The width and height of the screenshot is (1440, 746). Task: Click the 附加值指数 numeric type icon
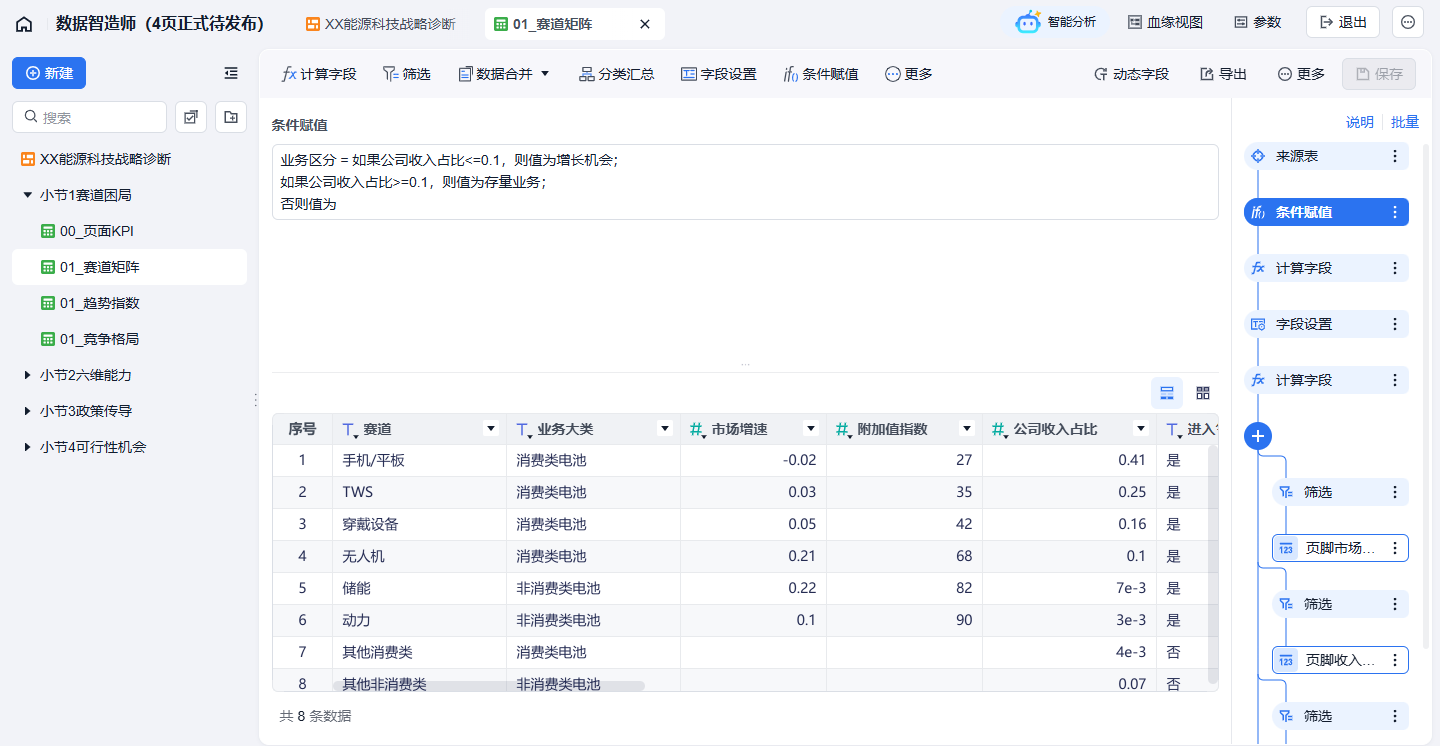844,430
